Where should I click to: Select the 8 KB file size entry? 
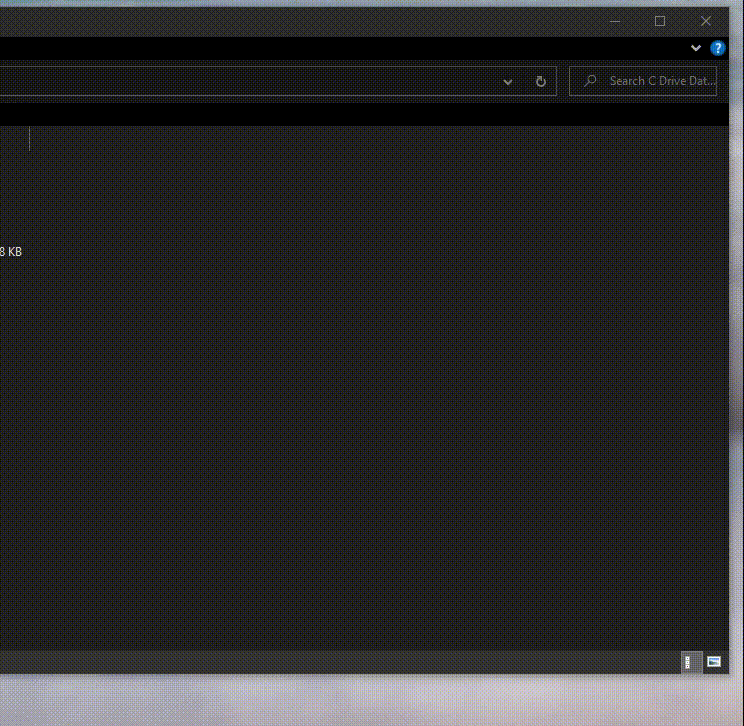pyautogui.click(x=10, y=251)
